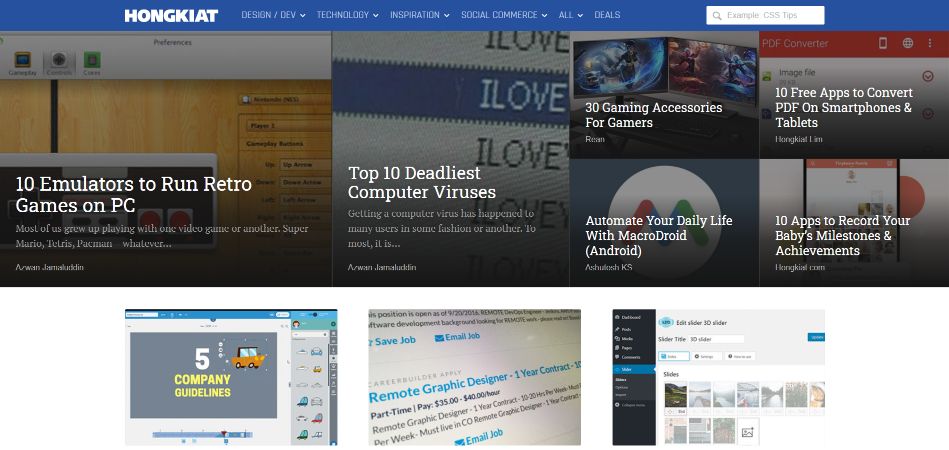The height and width of the screenshot is (450, 949).
Task: Expand the Design / Dev chevron
Action: pyautogui.click(x=303, y=16)
